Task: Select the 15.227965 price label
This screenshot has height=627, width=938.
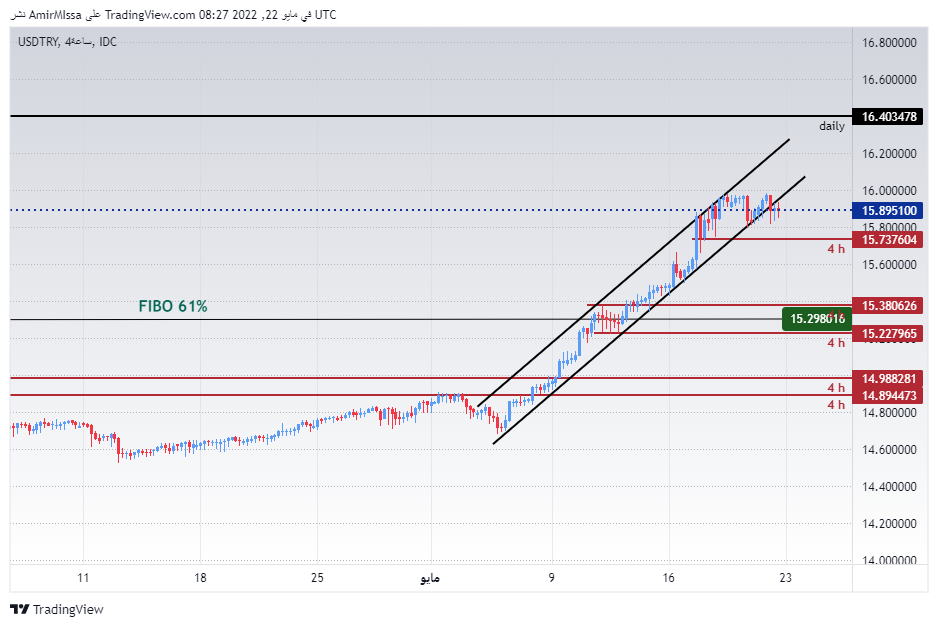Action: pyautogui.click(x=888, y=334)
